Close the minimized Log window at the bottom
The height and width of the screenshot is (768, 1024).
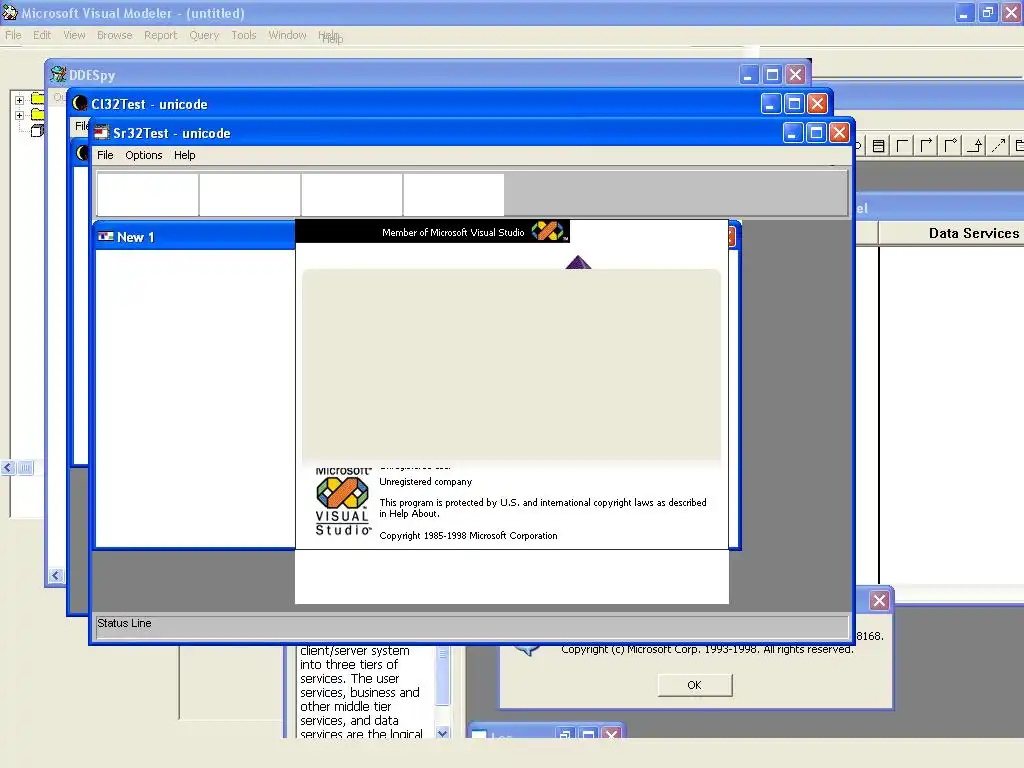(x=611, y=734)
